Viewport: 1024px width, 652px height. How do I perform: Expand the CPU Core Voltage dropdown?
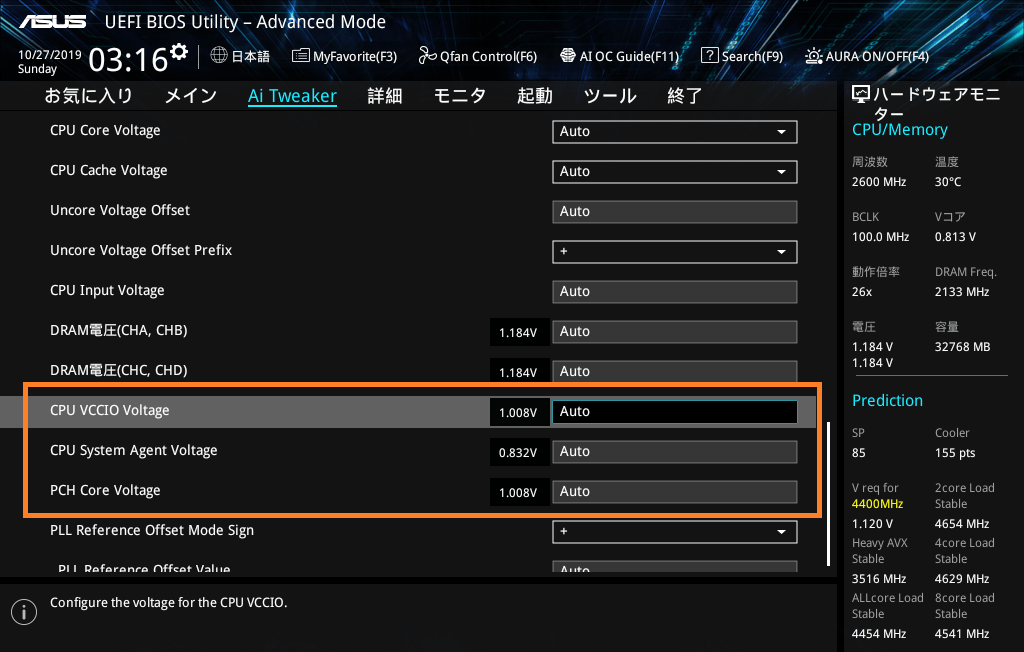click(x=675, y=131)
